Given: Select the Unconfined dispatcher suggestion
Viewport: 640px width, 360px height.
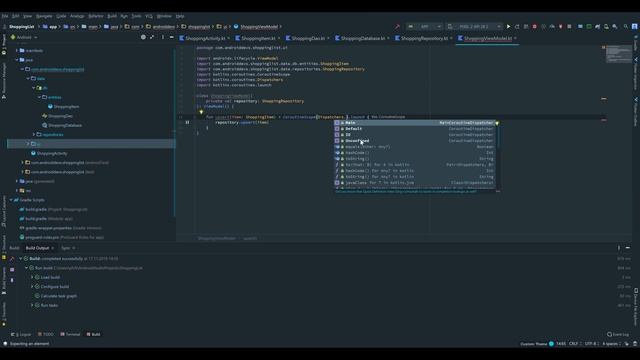Looking at the screenshot, I should (415, 141).
